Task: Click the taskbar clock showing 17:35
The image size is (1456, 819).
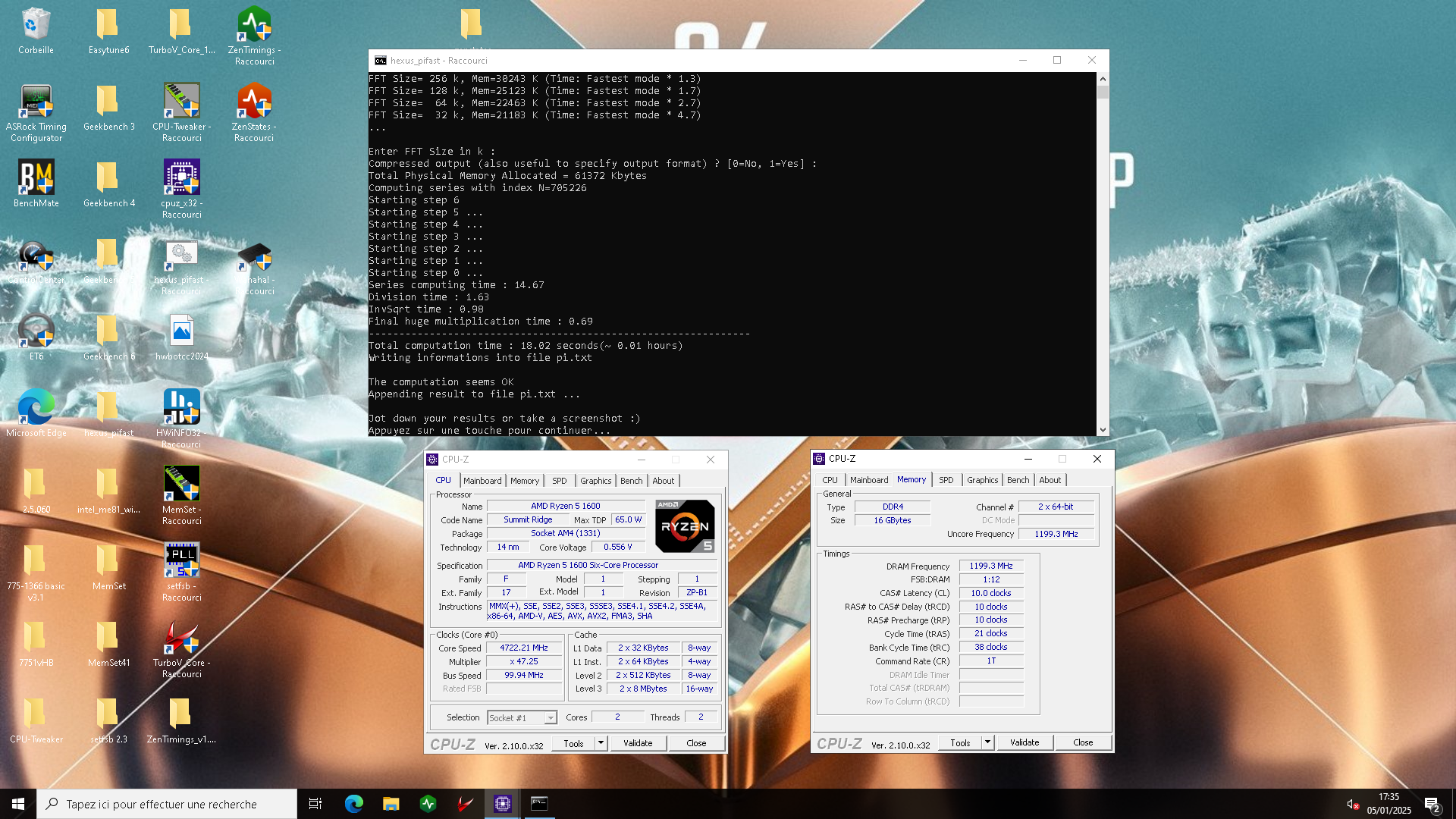Action: 1389,804
